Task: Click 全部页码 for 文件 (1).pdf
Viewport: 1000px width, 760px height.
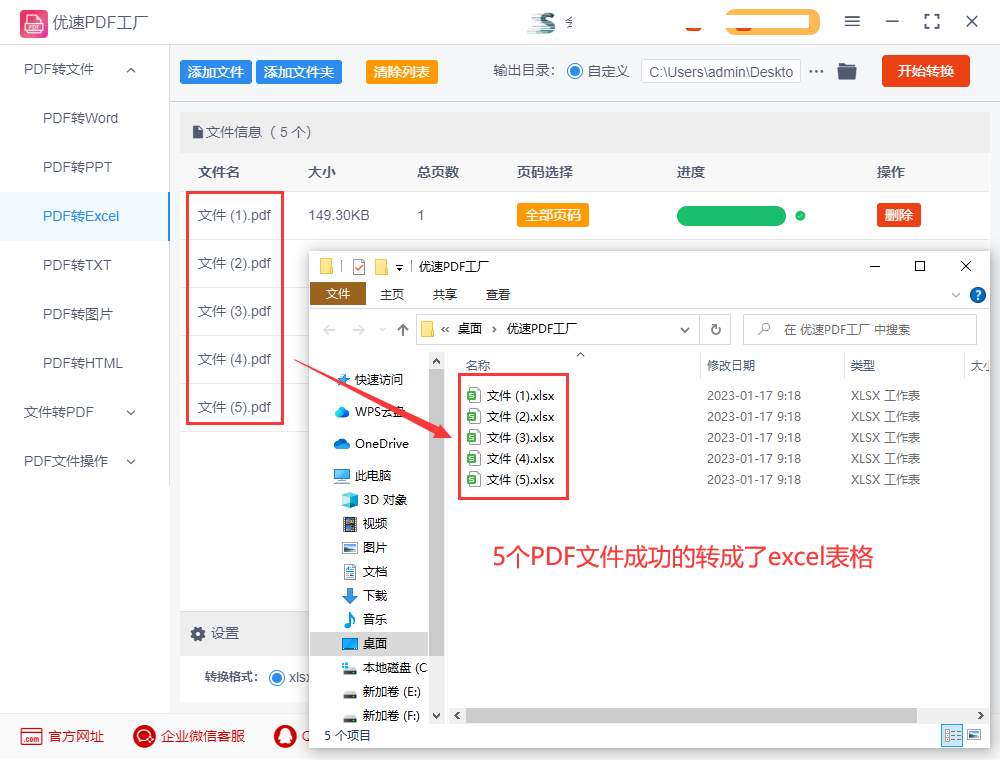Action: pyautogui.click(x=552, y=216)
